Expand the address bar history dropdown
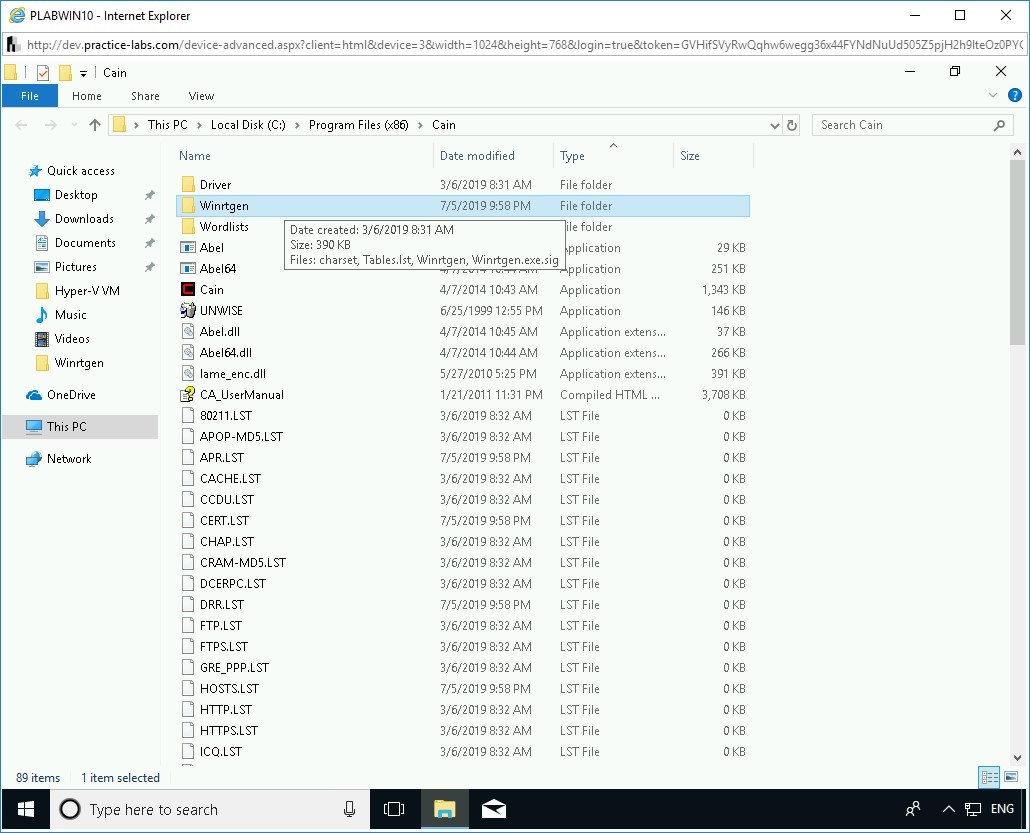This screenshot has width=1030, height=833. (x=775, y=124)
